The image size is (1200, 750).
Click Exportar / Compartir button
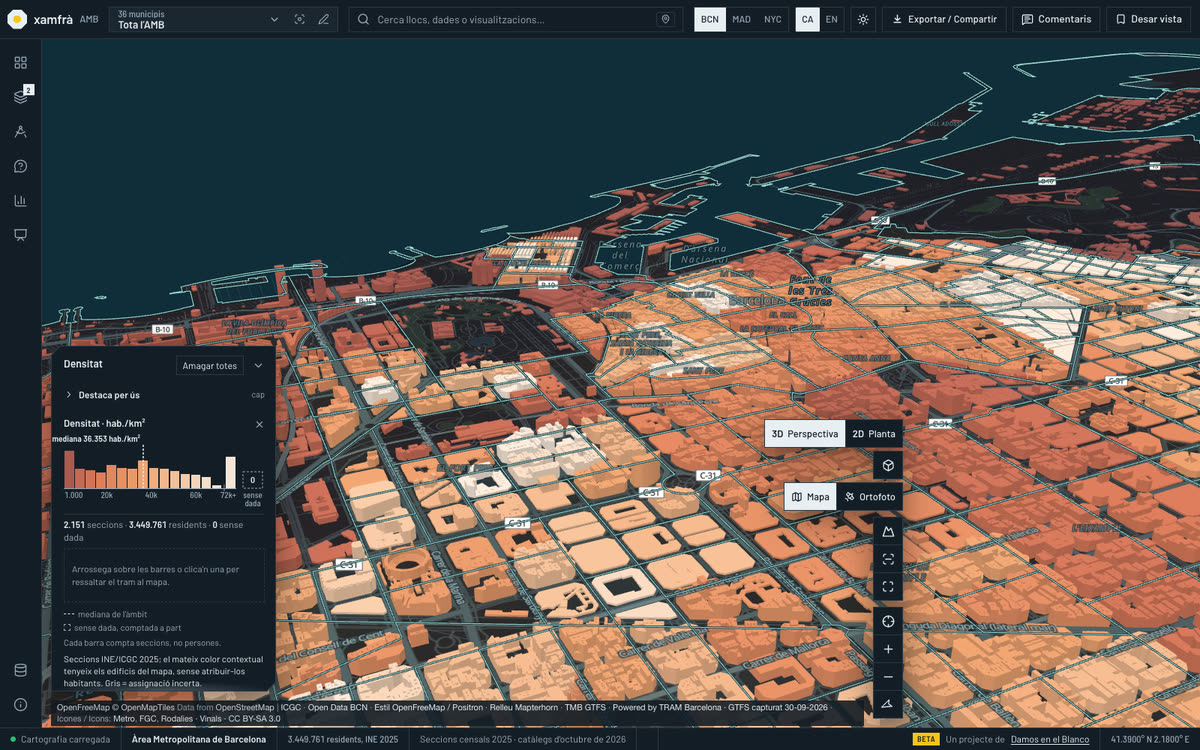coord(944,19)
